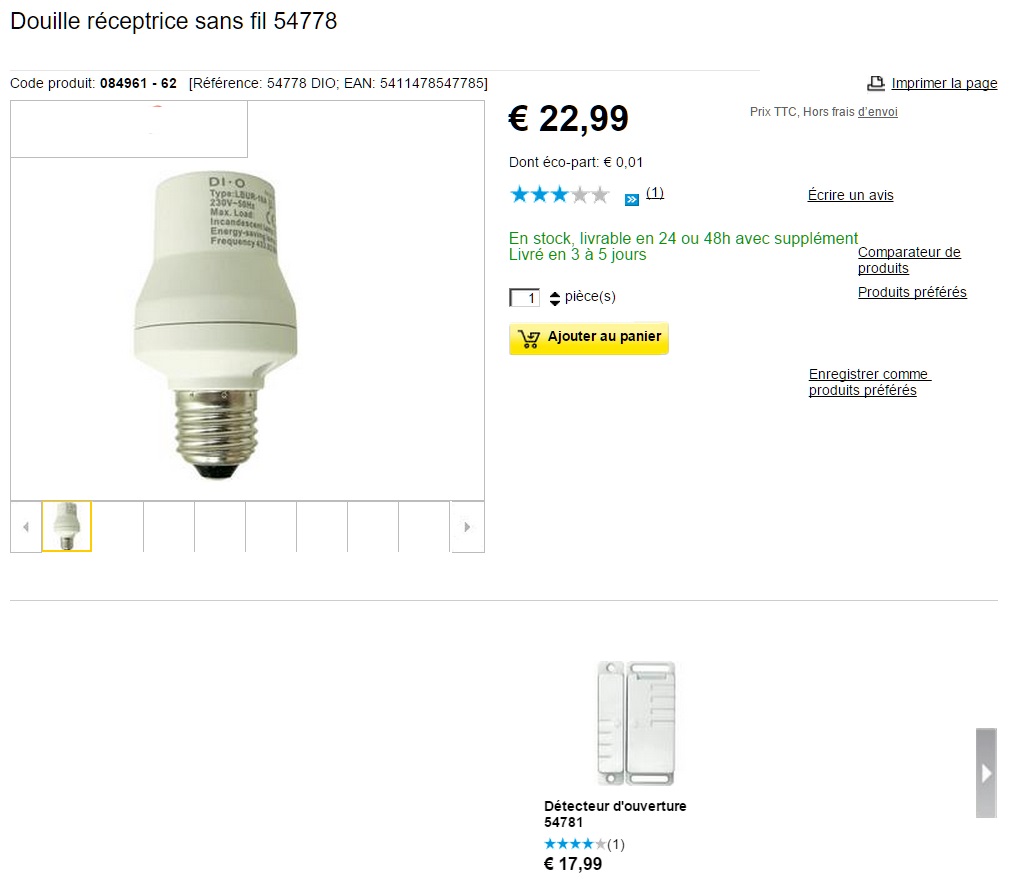Open the d'envoi shipping costs link
Screen dimensions: 1019x885
pyautogui.click(x=877, y=112)
